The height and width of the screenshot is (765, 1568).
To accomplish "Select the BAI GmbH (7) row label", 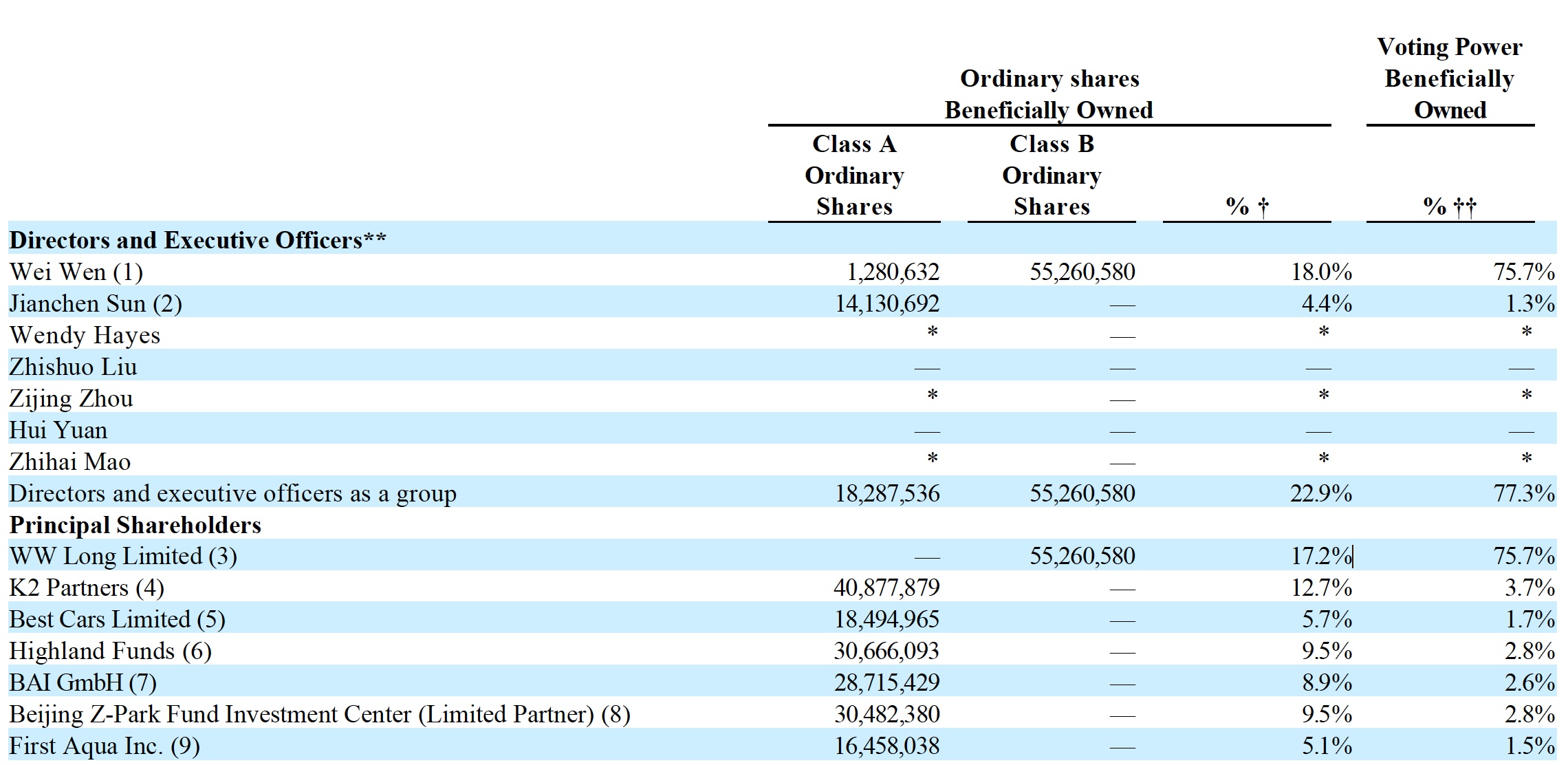I will 83,683.
